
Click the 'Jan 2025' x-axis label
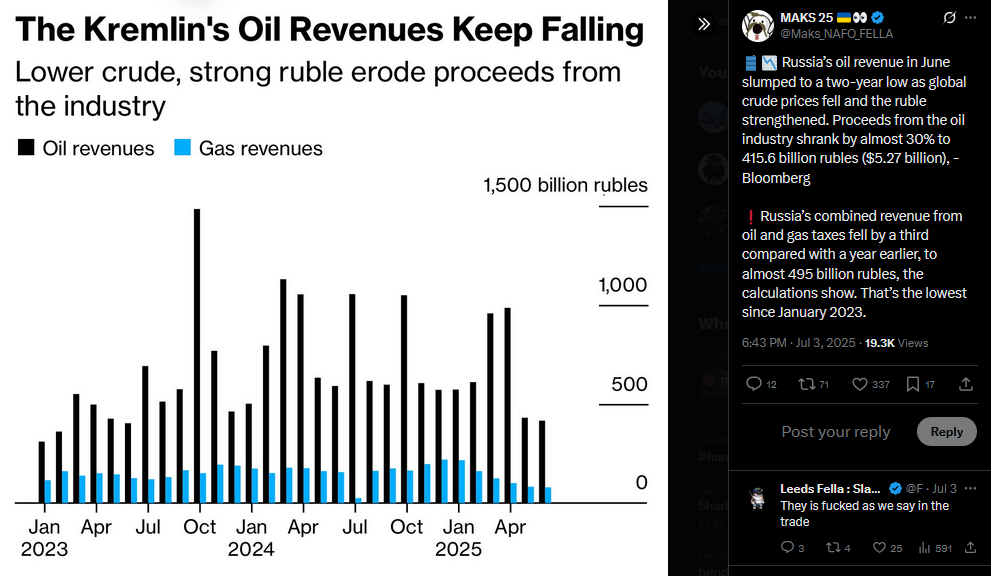tap(458, 537)
